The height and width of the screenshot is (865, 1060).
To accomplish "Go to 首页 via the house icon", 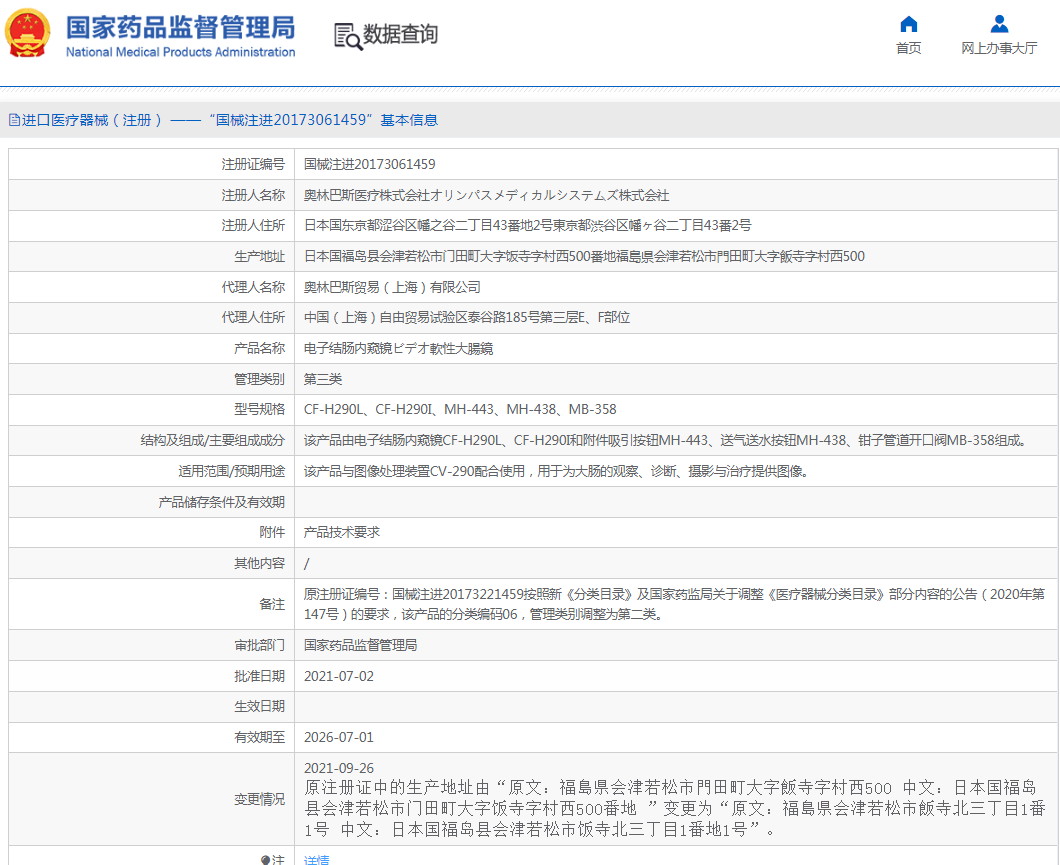I will pyautogui.click(x=909, y=24).
